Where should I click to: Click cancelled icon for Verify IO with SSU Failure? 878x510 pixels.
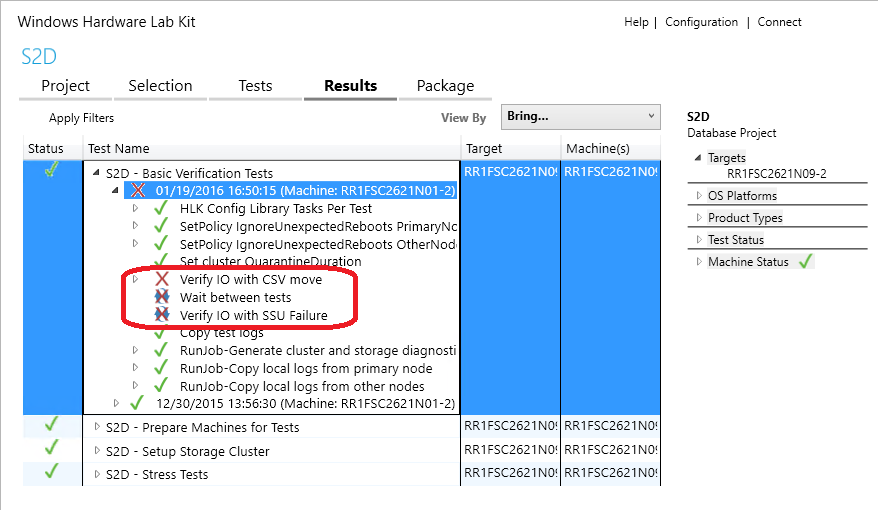(x=162, y=315)
